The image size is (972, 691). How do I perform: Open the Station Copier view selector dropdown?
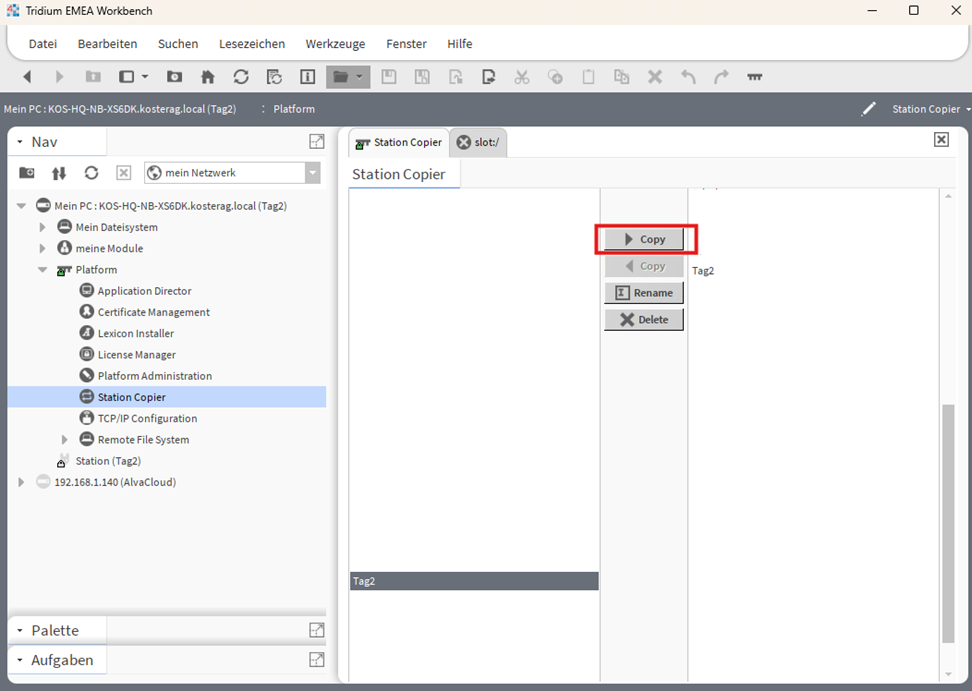point(931,109)
